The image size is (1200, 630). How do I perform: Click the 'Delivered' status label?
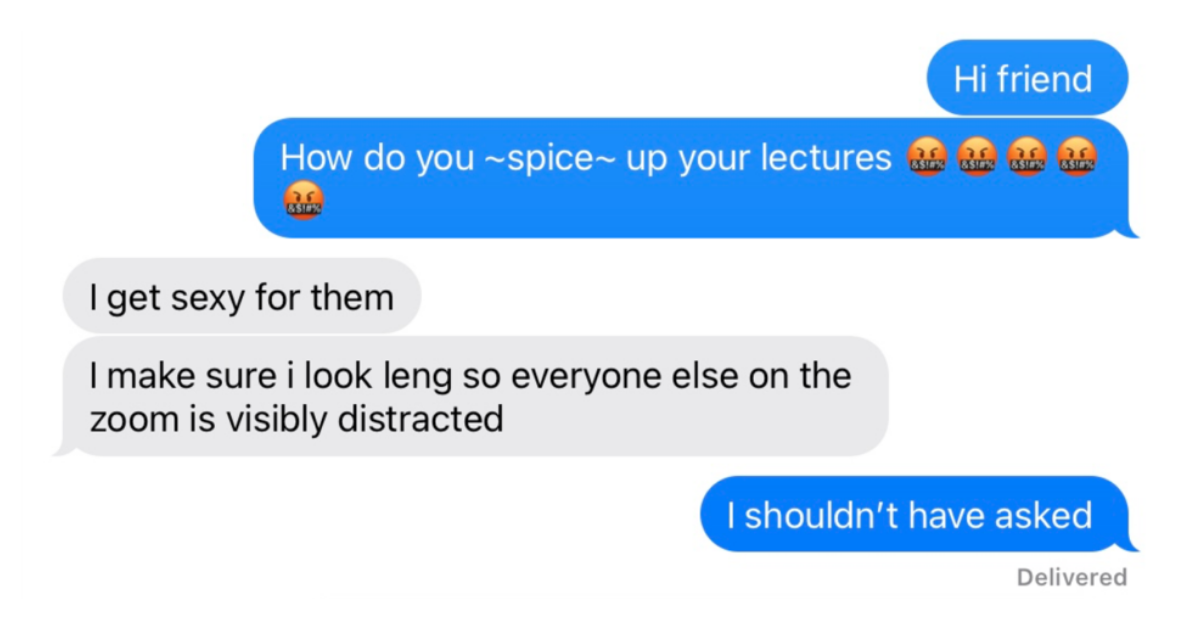click(1071, 577)
